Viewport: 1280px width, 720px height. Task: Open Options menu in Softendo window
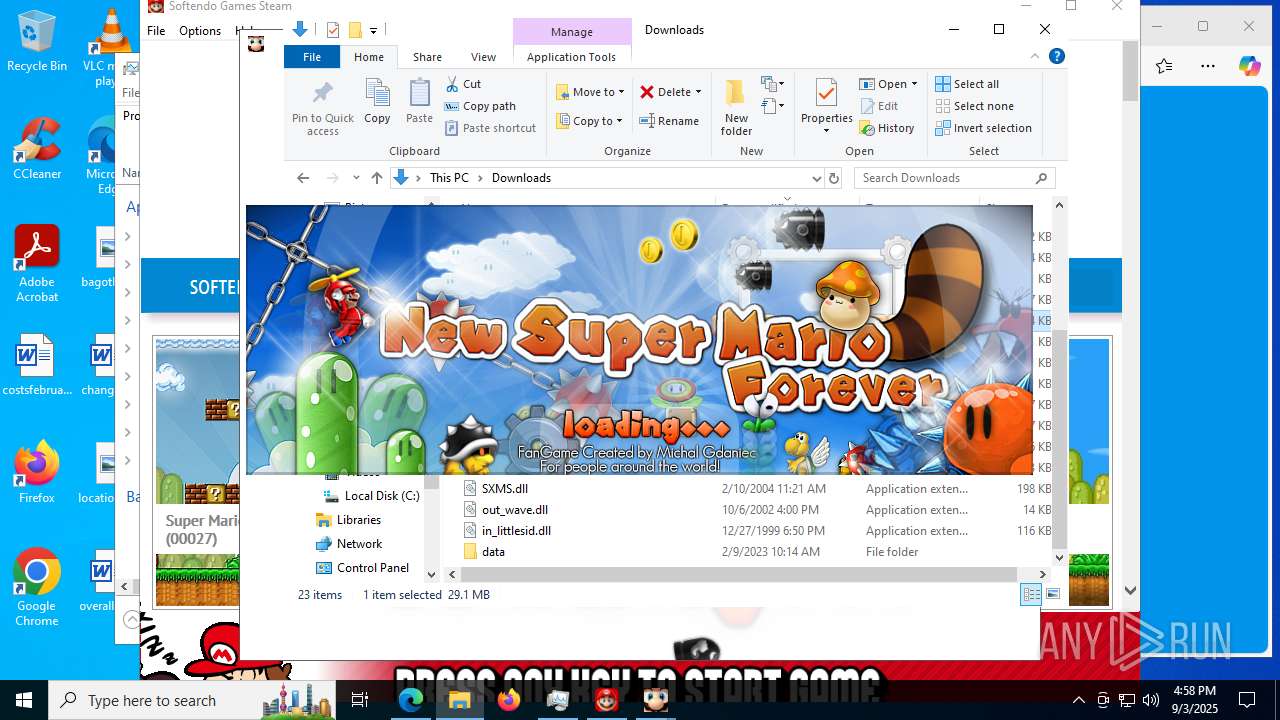coord(200,31)
